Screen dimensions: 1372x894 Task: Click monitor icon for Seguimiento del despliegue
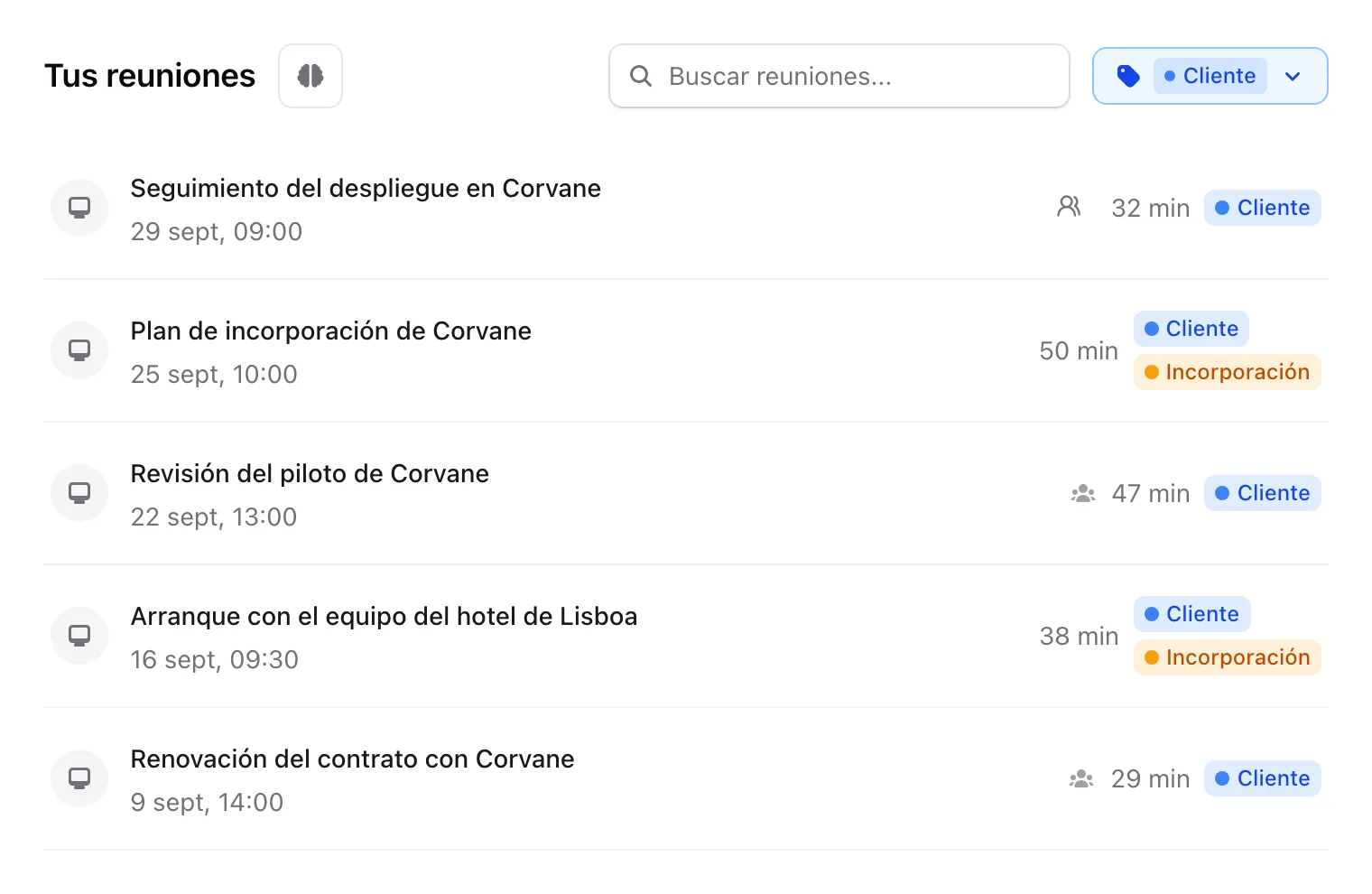point(79,208)
